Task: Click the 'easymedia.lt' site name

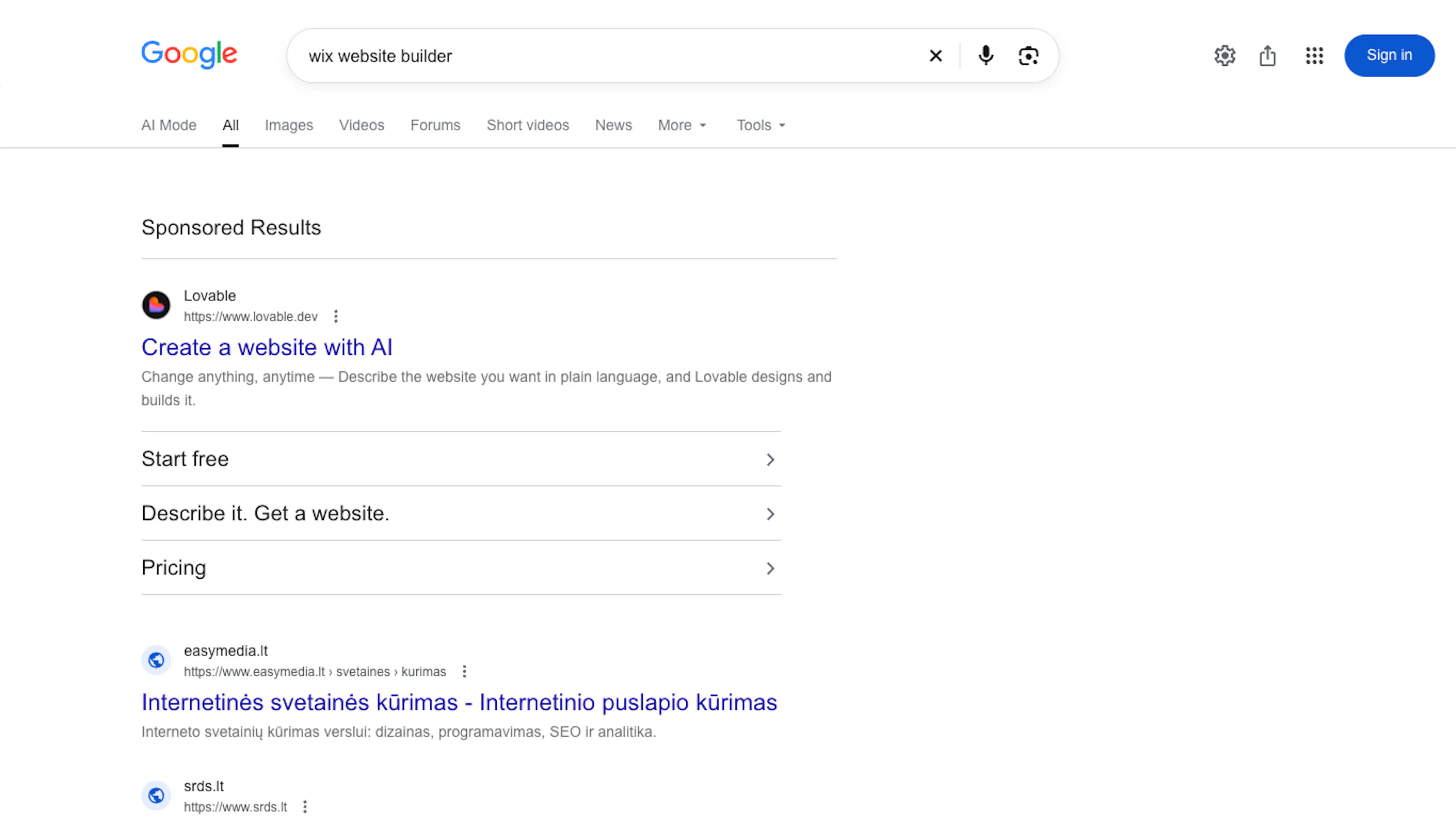Action: coord(226,651)
